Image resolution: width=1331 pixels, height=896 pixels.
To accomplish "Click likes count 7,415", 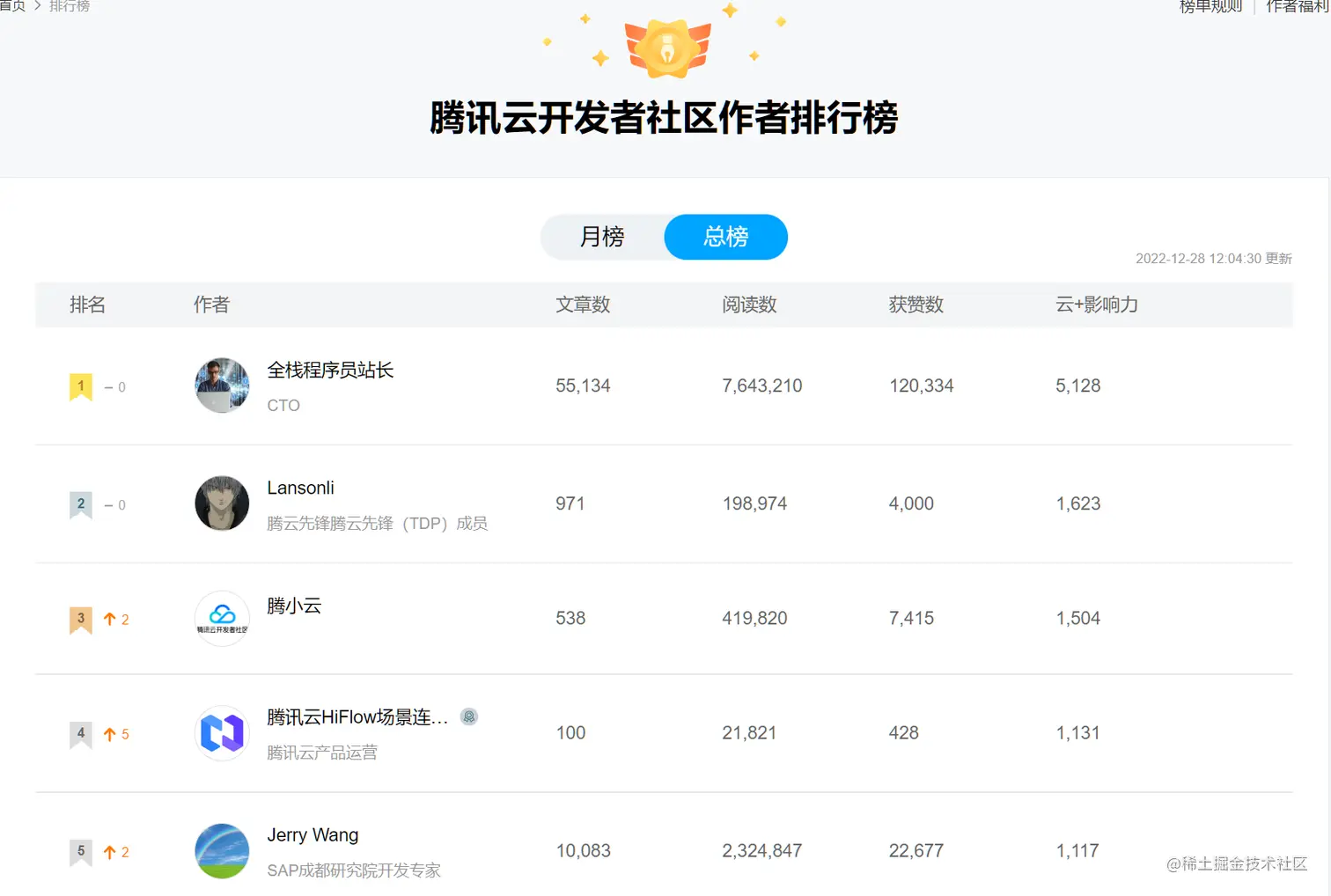I will point(911,618).
